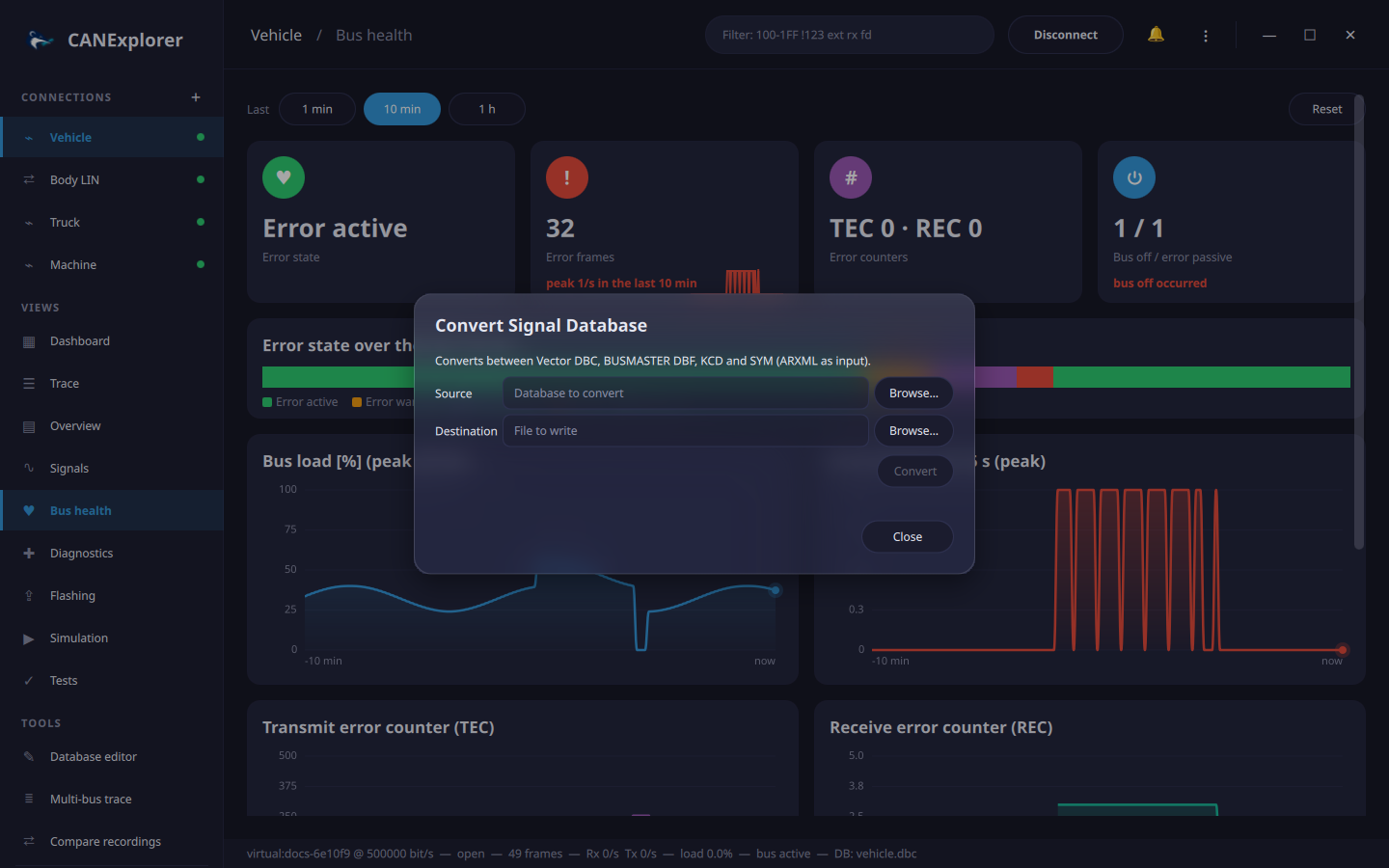Image resolution: width=1389 pixels, height=868 pixels.
Task: Click the red exclamation Error frames icon
Action: tap(567, 177)
